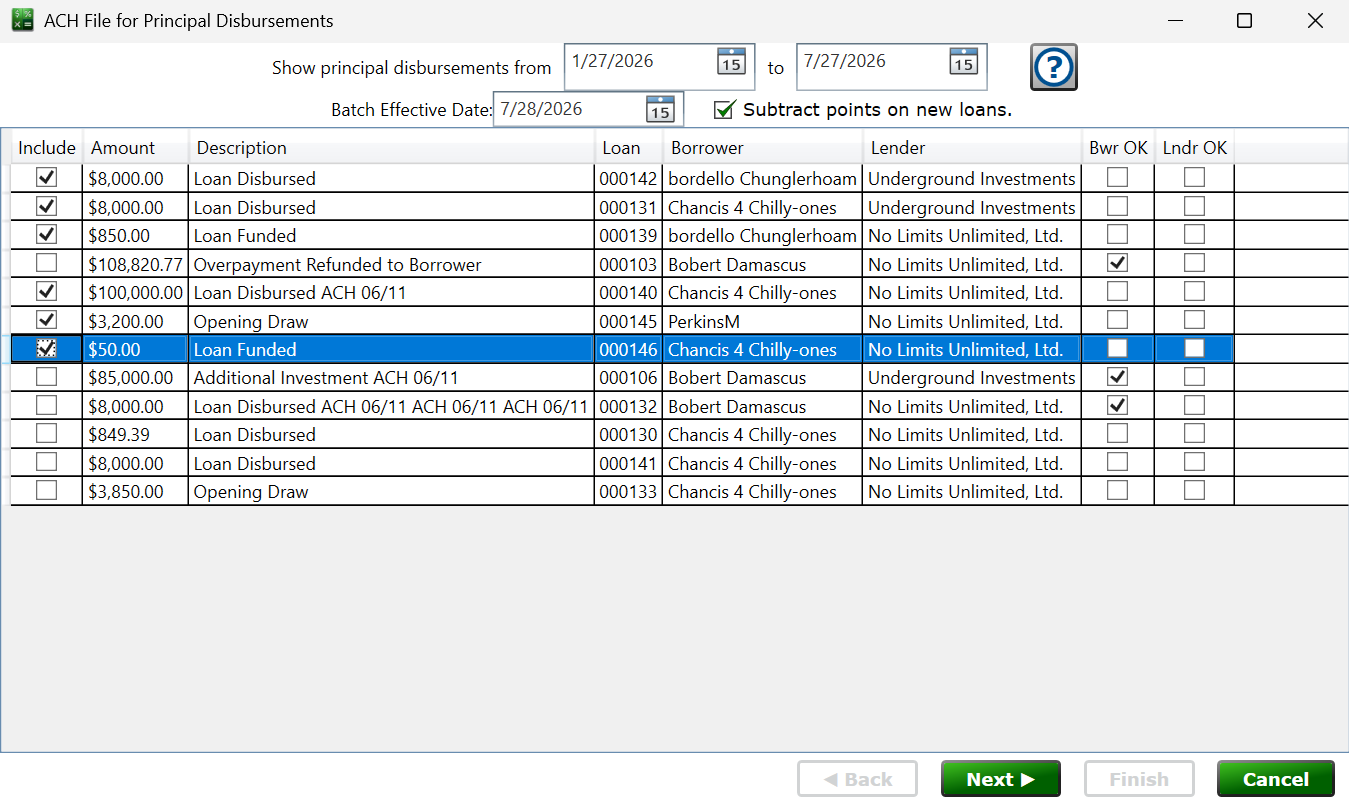
Task: Open calendar picker for the from date
Action: pos(732,62)
